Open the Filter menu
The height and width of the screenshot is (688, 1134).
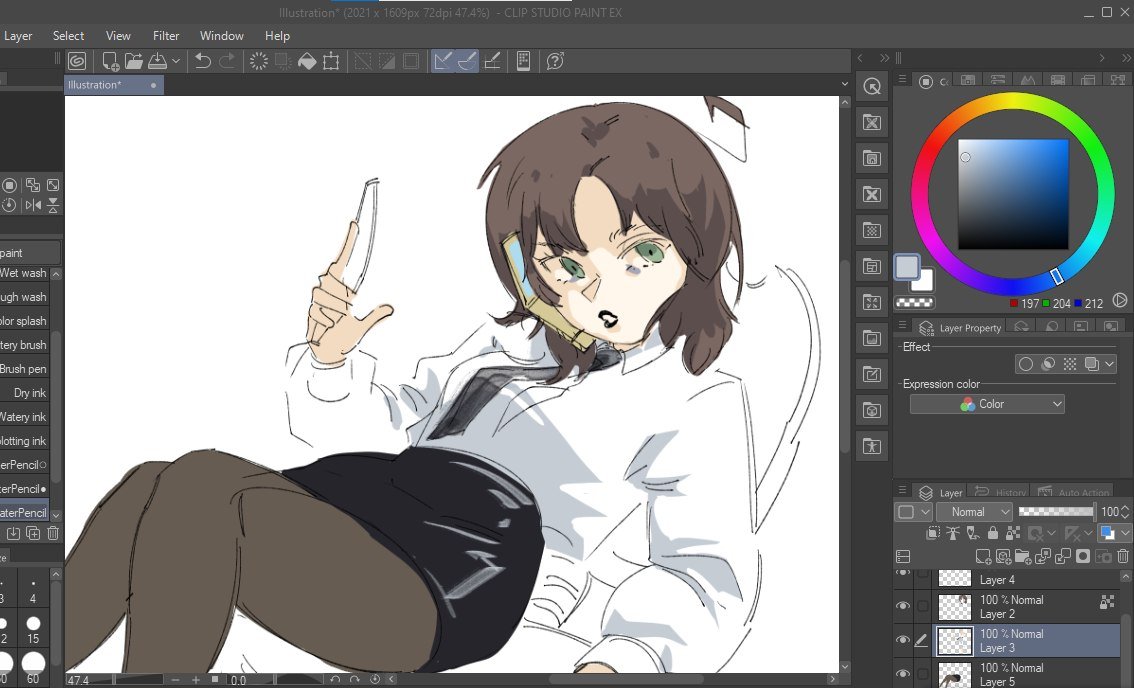(x=166, y=35)
